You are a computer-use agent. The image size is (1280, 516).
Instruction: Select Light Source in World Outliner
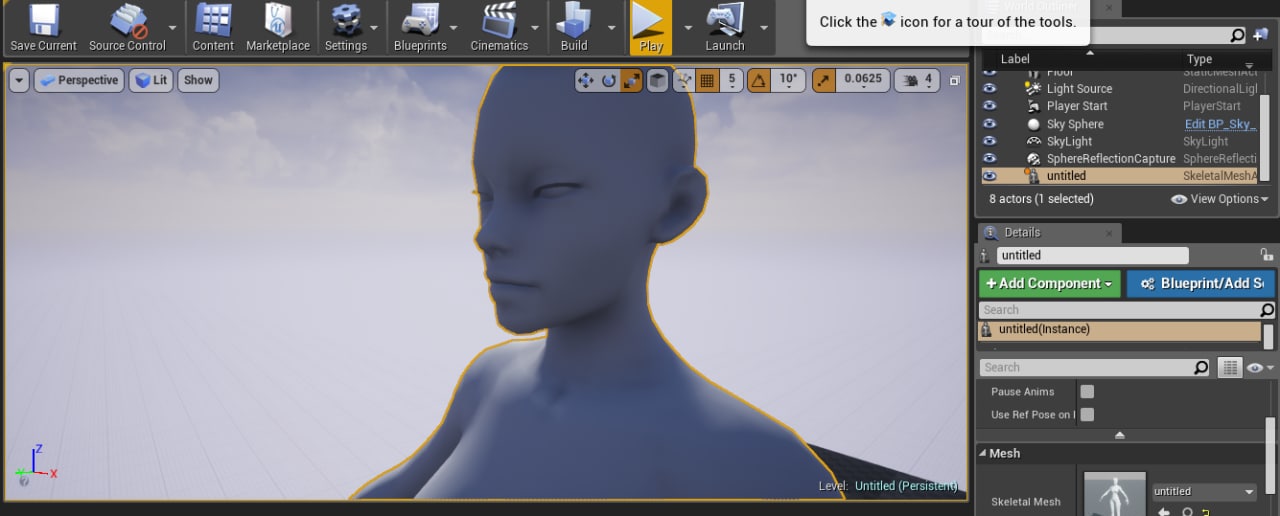coord(1079,89)
